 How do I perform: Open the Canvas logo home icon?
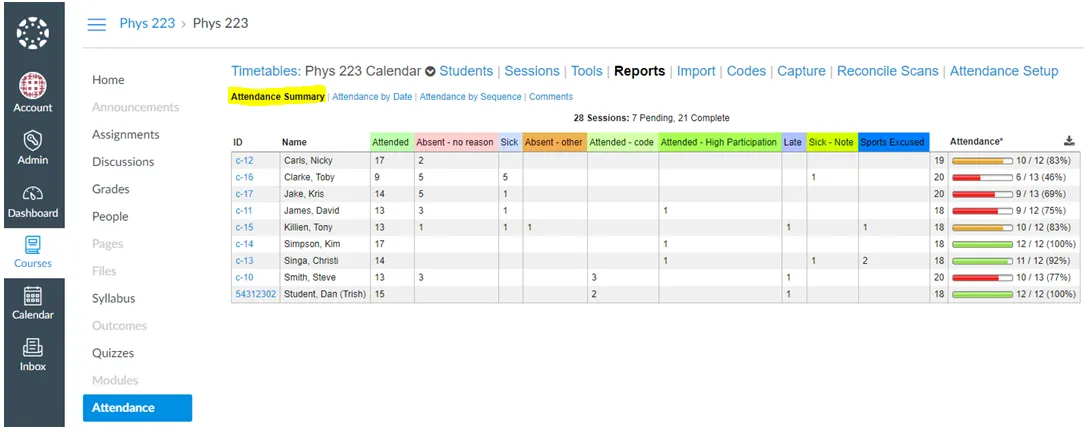(33, 33)
